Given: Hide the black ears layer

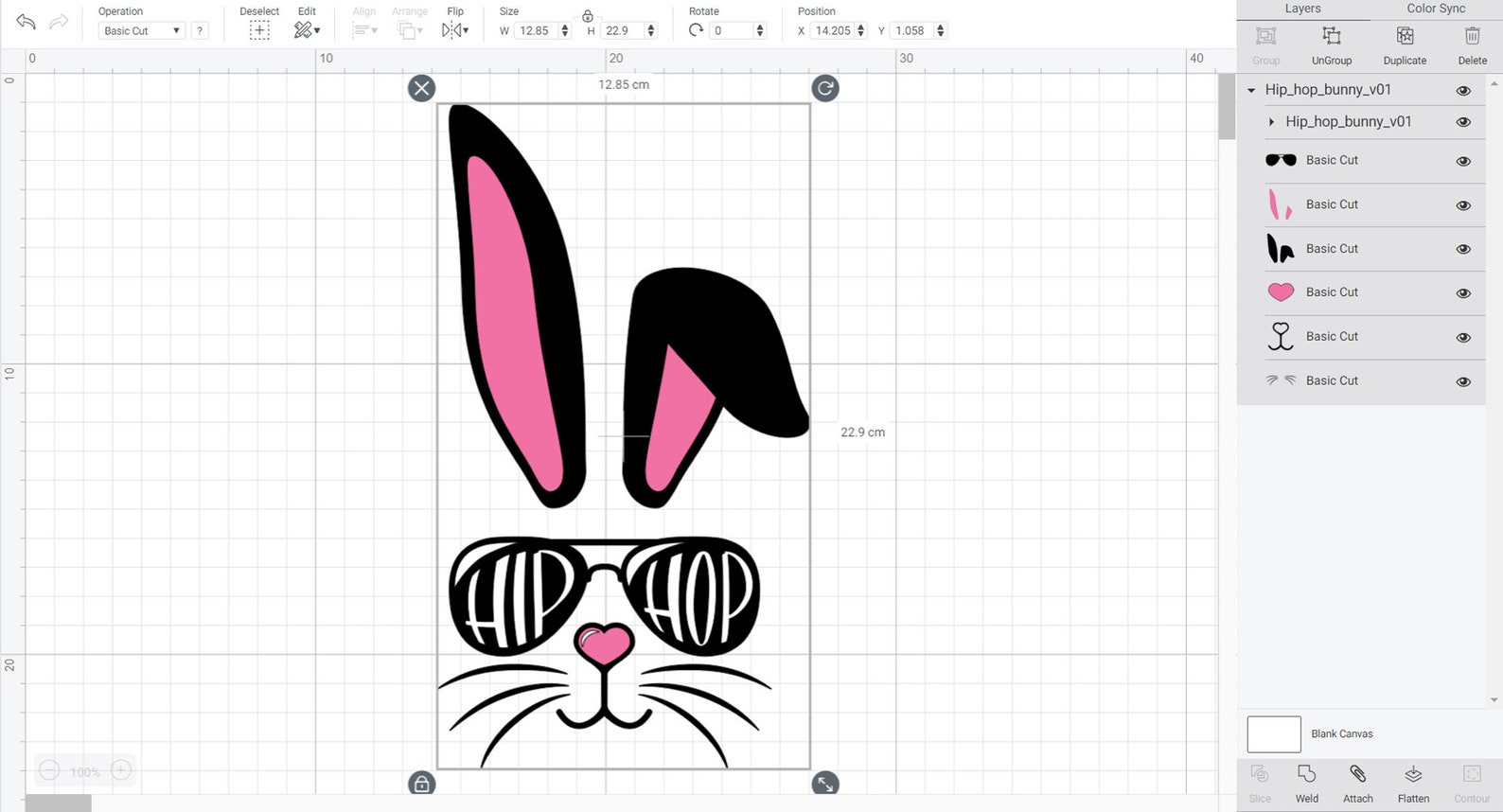Looking at the screenshot, I should pyautogui.click(x=1463, y=249).
